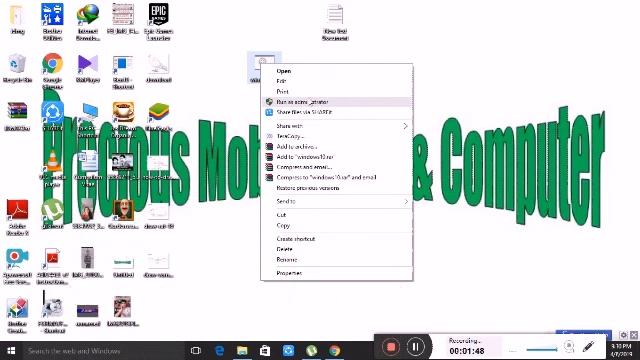Launch Microsoft Edge from the taskbar
640x360 pixels.
point(219,351)
